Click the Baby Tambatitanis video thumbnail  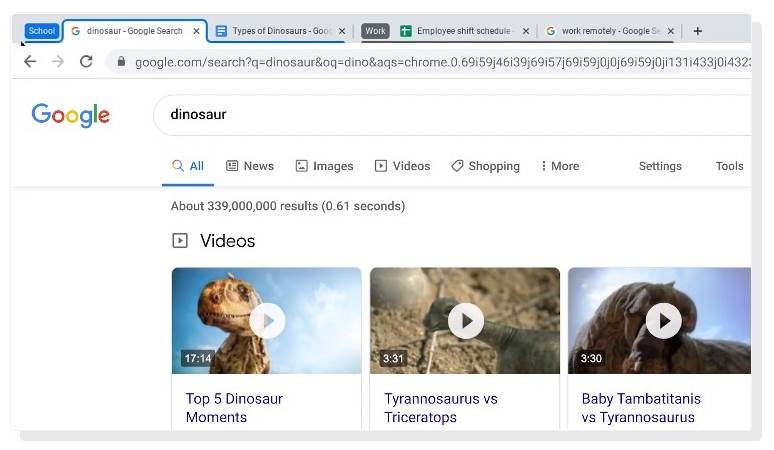[661, 321]
